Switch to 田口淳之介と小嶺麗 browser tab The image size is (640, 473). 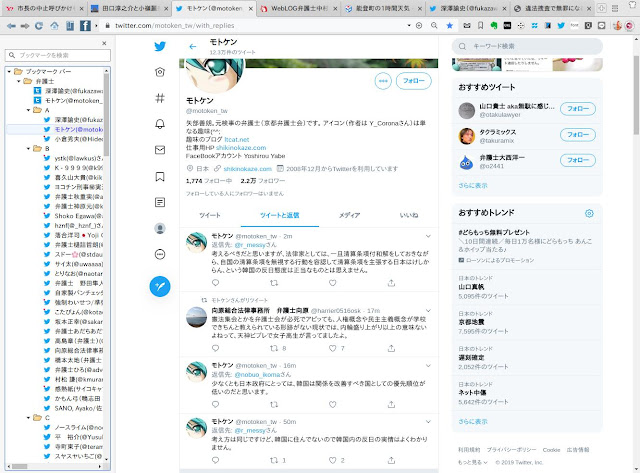coord(129,8)
